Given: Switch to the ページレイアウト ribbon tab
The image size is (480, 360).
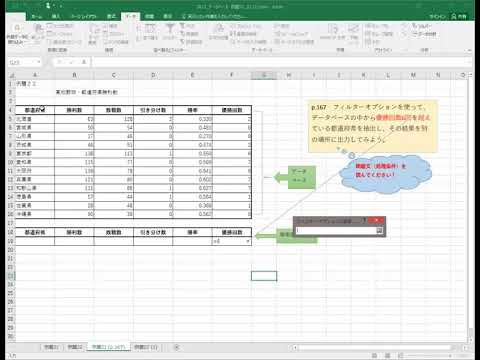Looking at the screenshot, I should [x=84, y=16].
